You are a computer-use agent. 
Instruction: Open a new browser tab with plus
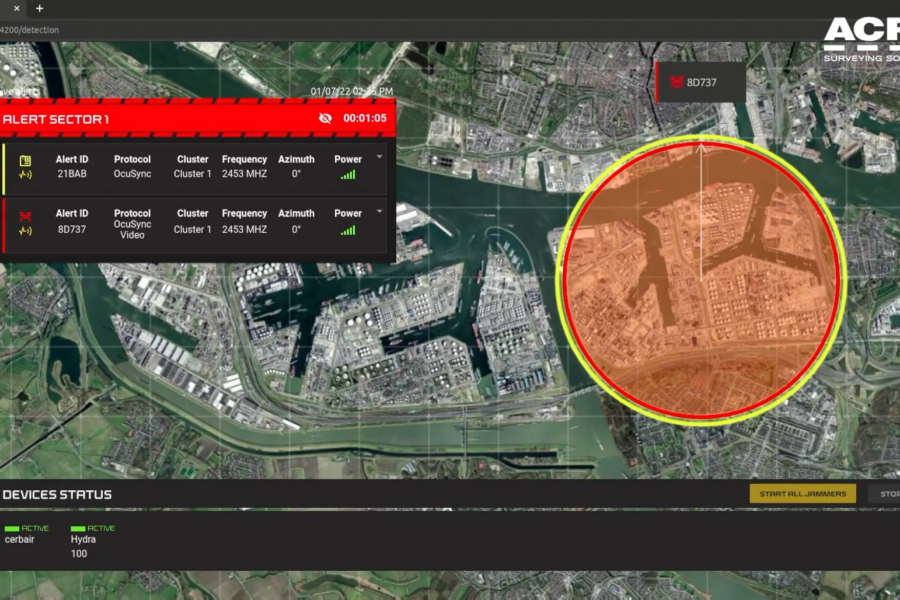coord(40,8)
